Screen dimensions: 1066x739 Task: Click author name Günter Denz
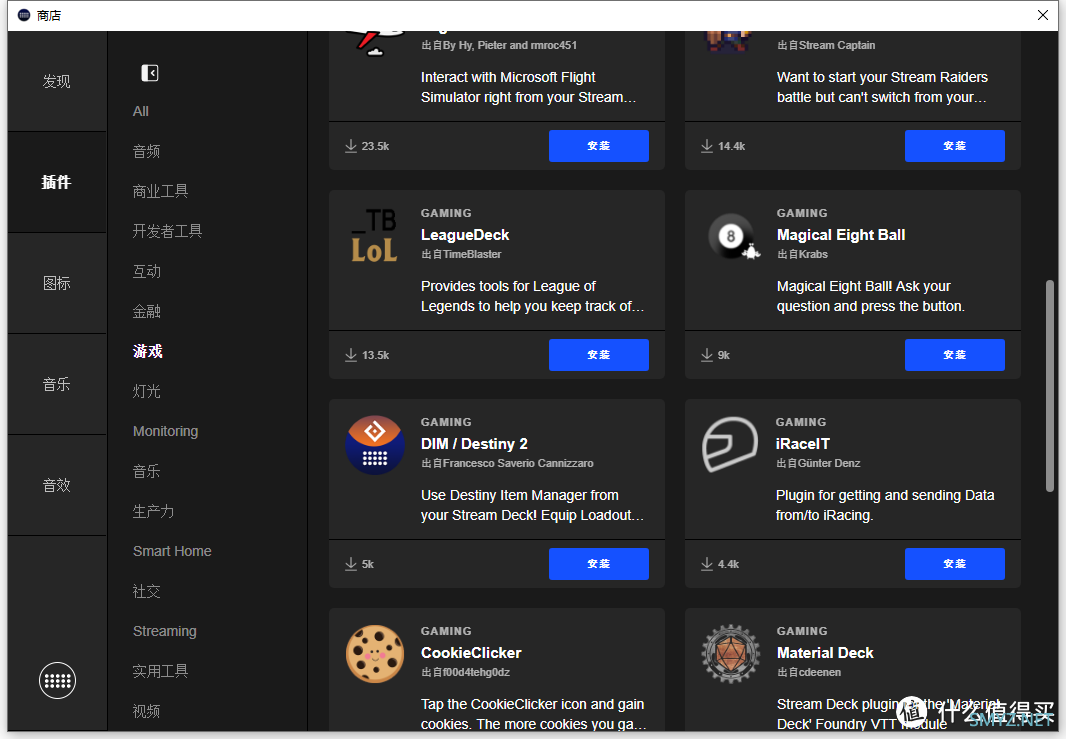(829, 463)
